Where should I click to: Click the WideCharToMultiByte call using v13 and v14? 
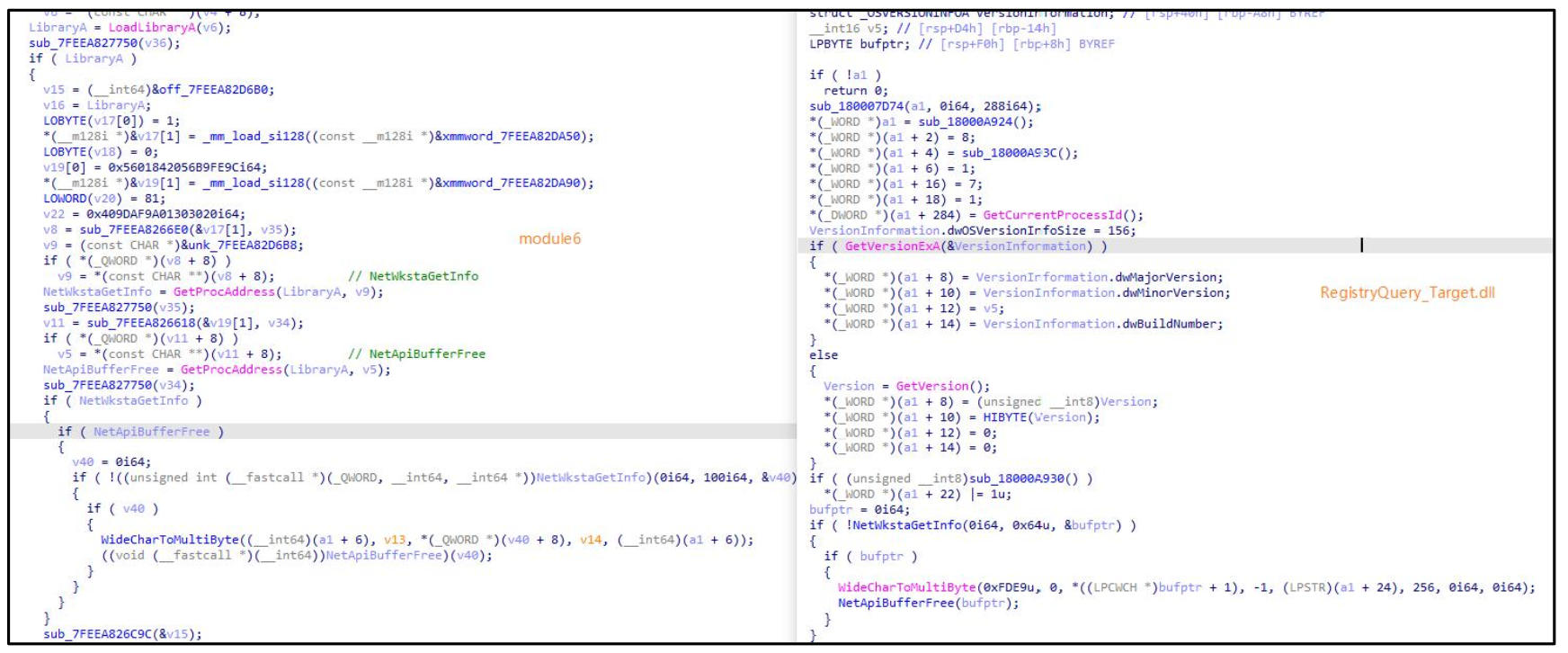click(x=427, y=540)
